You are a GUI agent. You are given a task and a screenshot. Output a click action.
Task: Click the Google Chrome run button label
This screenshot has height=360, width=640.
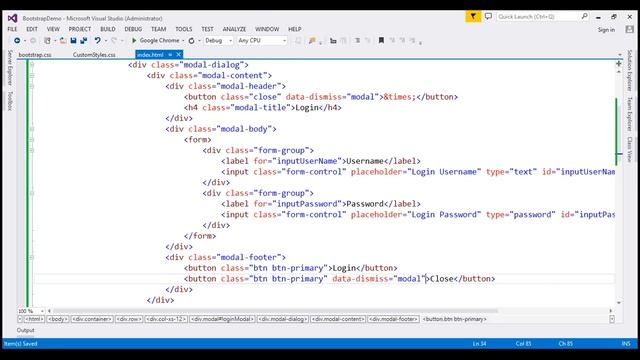(159, 40)
